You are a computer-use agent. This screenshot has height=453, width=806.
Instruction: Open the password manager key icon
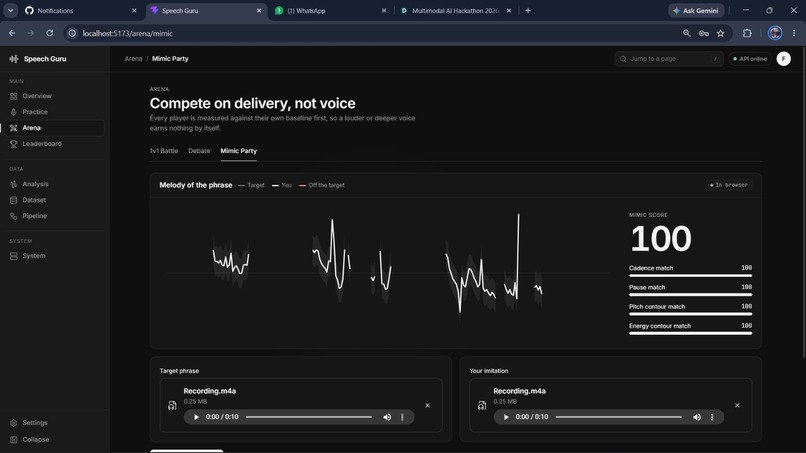point(703,33)
